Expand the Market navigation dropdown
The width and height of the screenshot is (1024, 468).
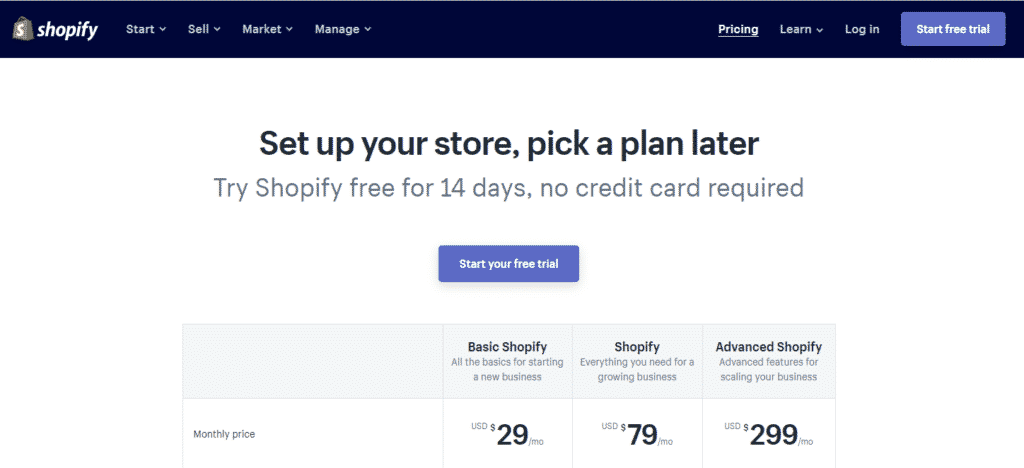click(267, 29)
